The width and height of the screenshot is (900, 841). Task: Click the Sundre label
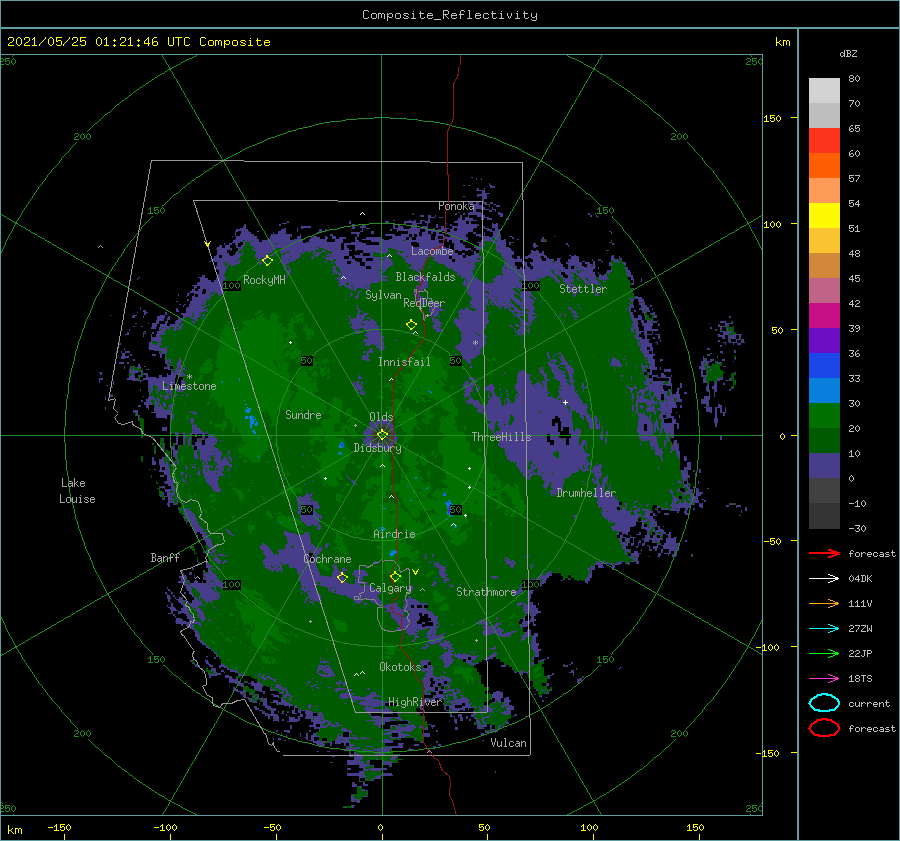tap(303, 414)
